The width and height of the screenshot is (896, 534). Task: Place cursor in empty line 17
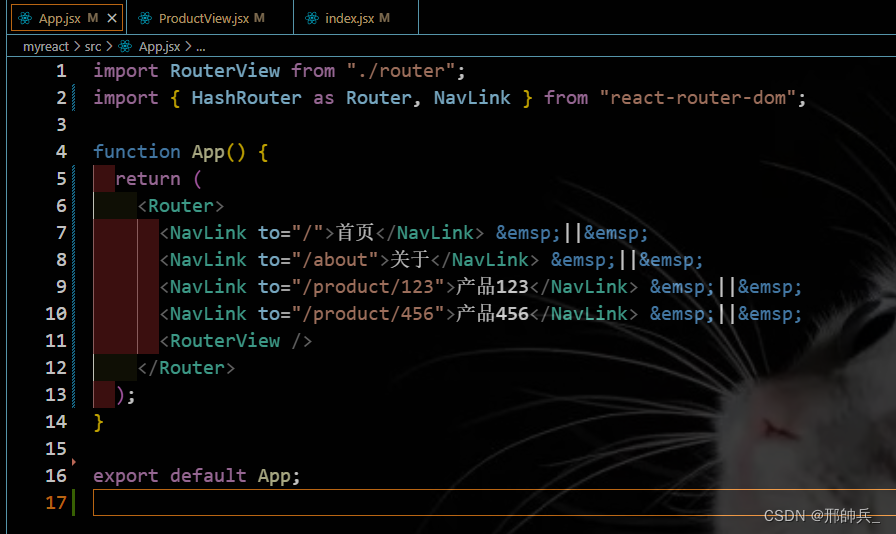494,503
